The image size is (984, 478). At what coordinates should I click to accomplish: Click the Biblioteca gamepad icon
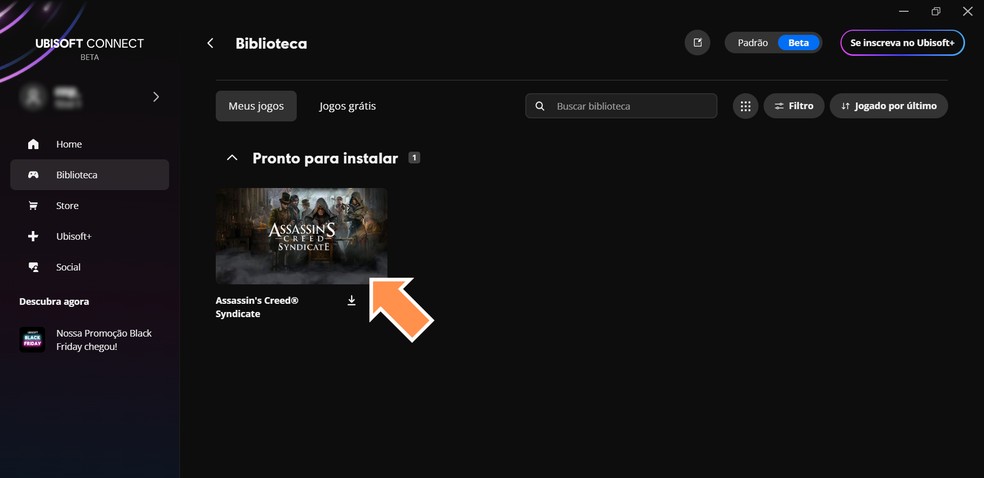point(33,175)
